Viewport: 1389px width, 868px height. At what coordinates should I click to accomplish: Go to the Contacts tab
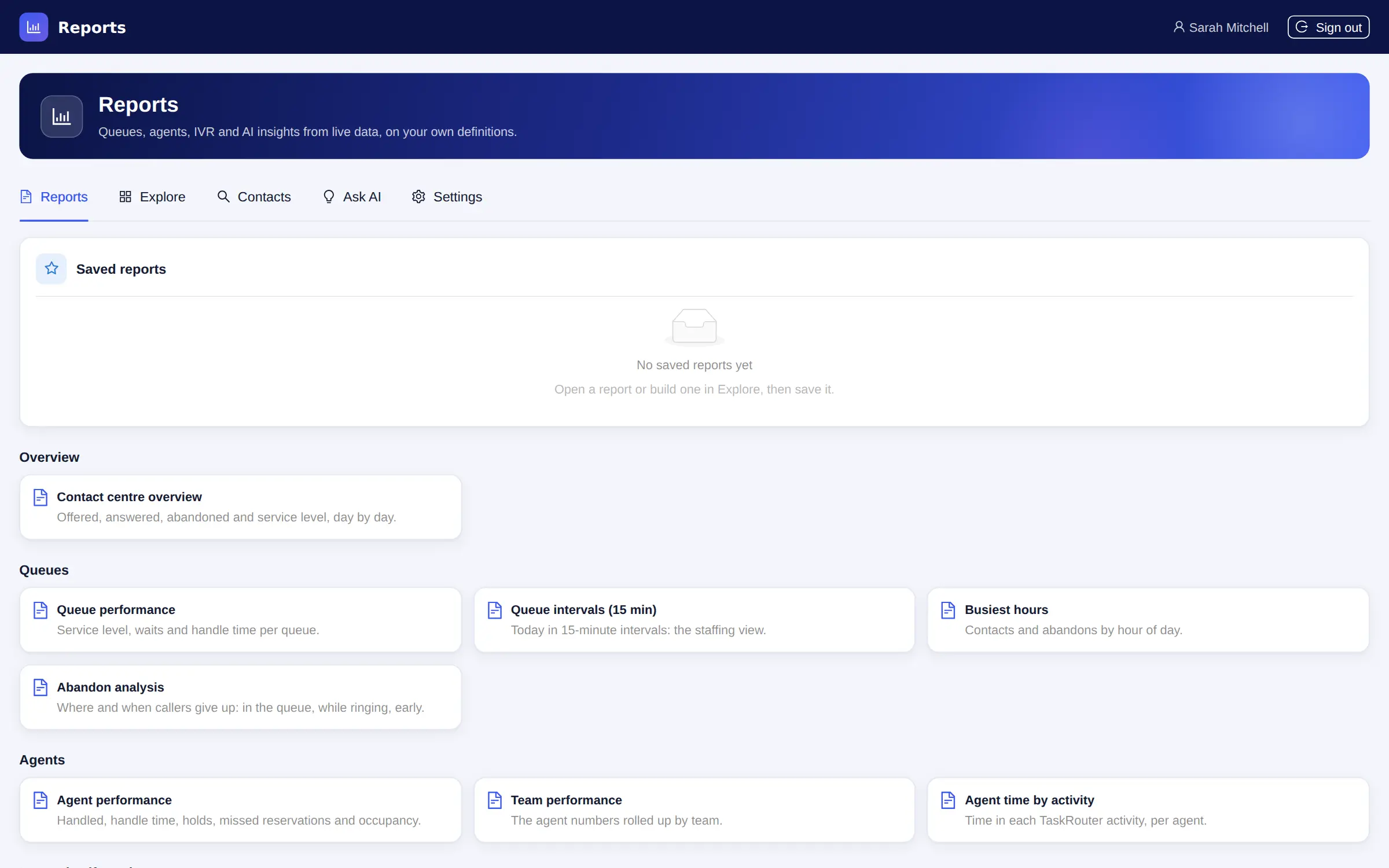pyautogui.click(x=254, y=197)
